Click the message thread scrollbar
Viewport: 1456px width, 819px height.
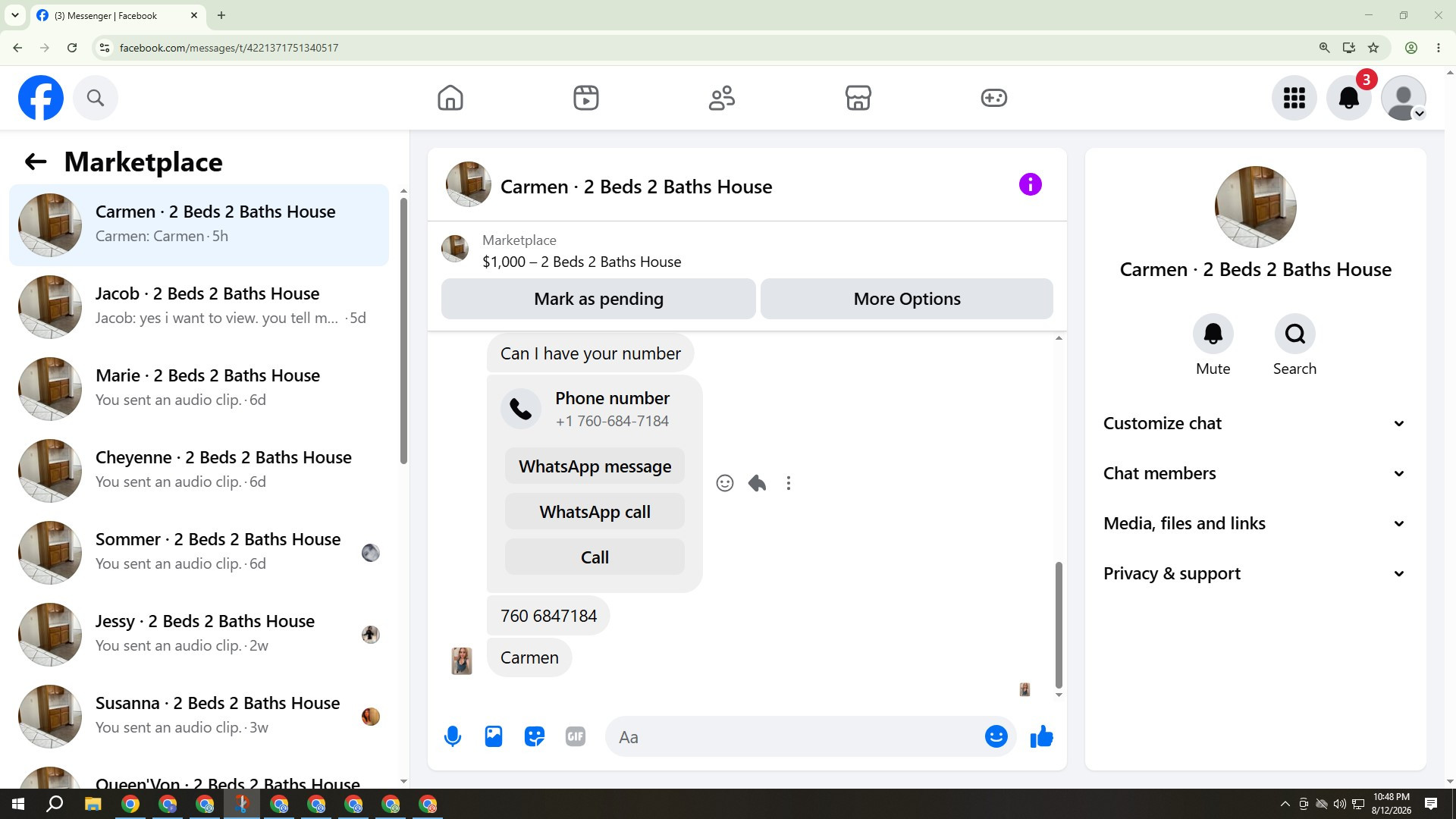pos(1059,624)
